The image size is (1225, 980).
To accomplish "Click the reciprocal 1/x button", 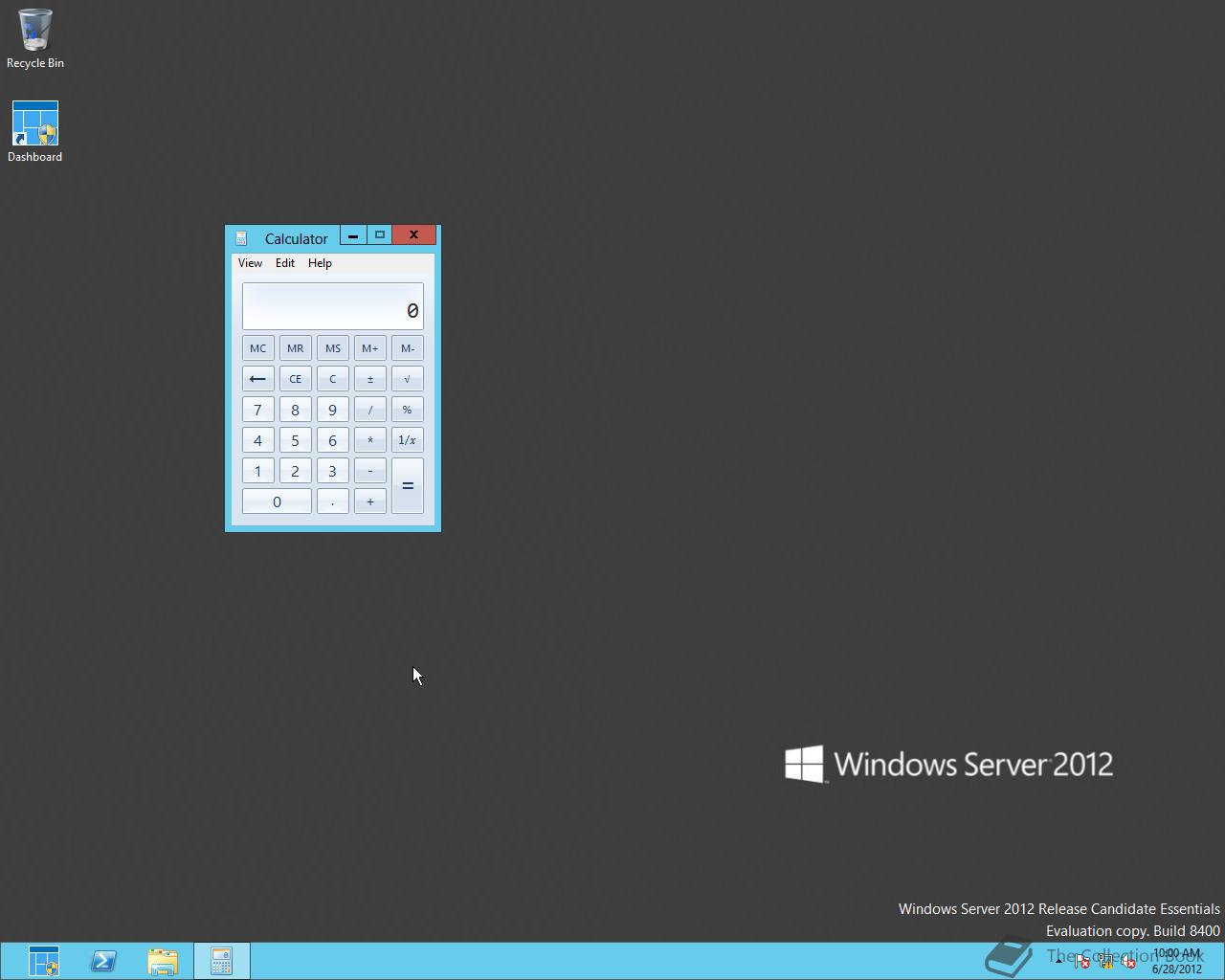I will (408, 440).
